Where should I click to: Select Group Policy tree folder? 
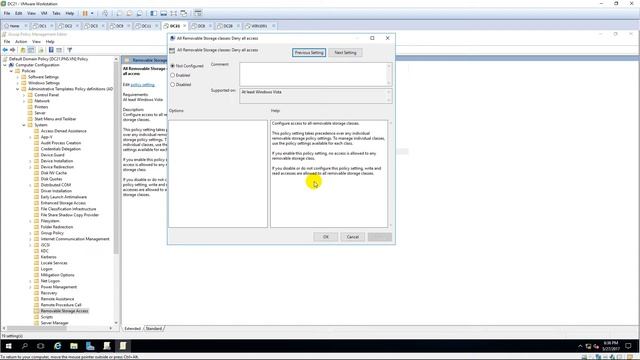(52, 233)
